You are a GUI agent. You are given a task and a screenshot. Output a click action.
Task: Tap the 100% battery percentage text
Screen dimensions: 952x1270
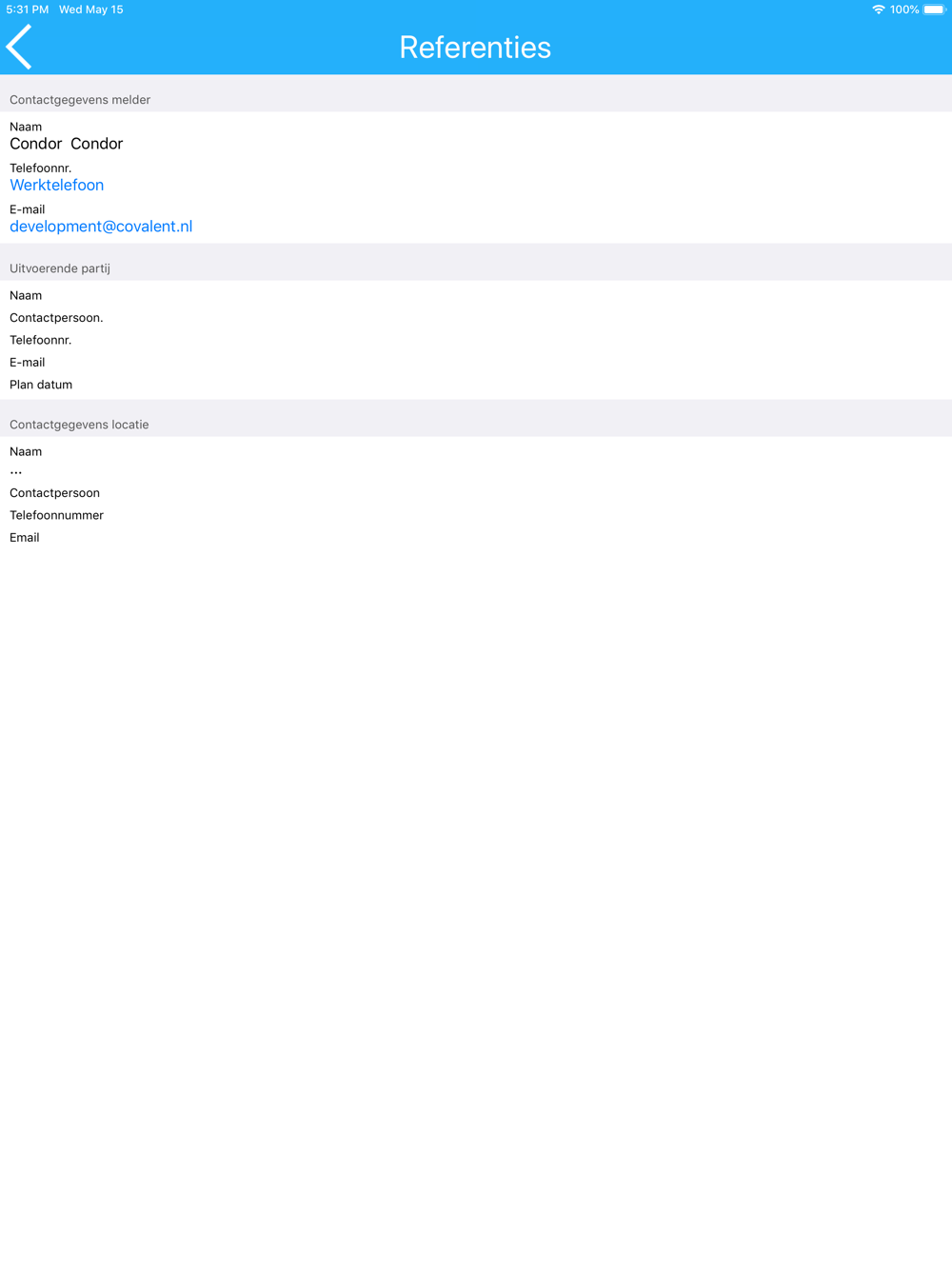(x=904, y=10)
